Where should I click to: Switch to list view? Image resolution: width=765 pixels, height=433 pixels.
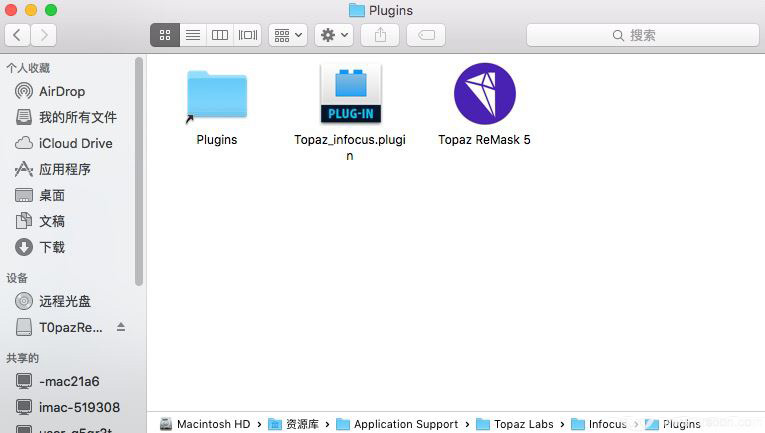pyautogui.click(x=193, y=35)
